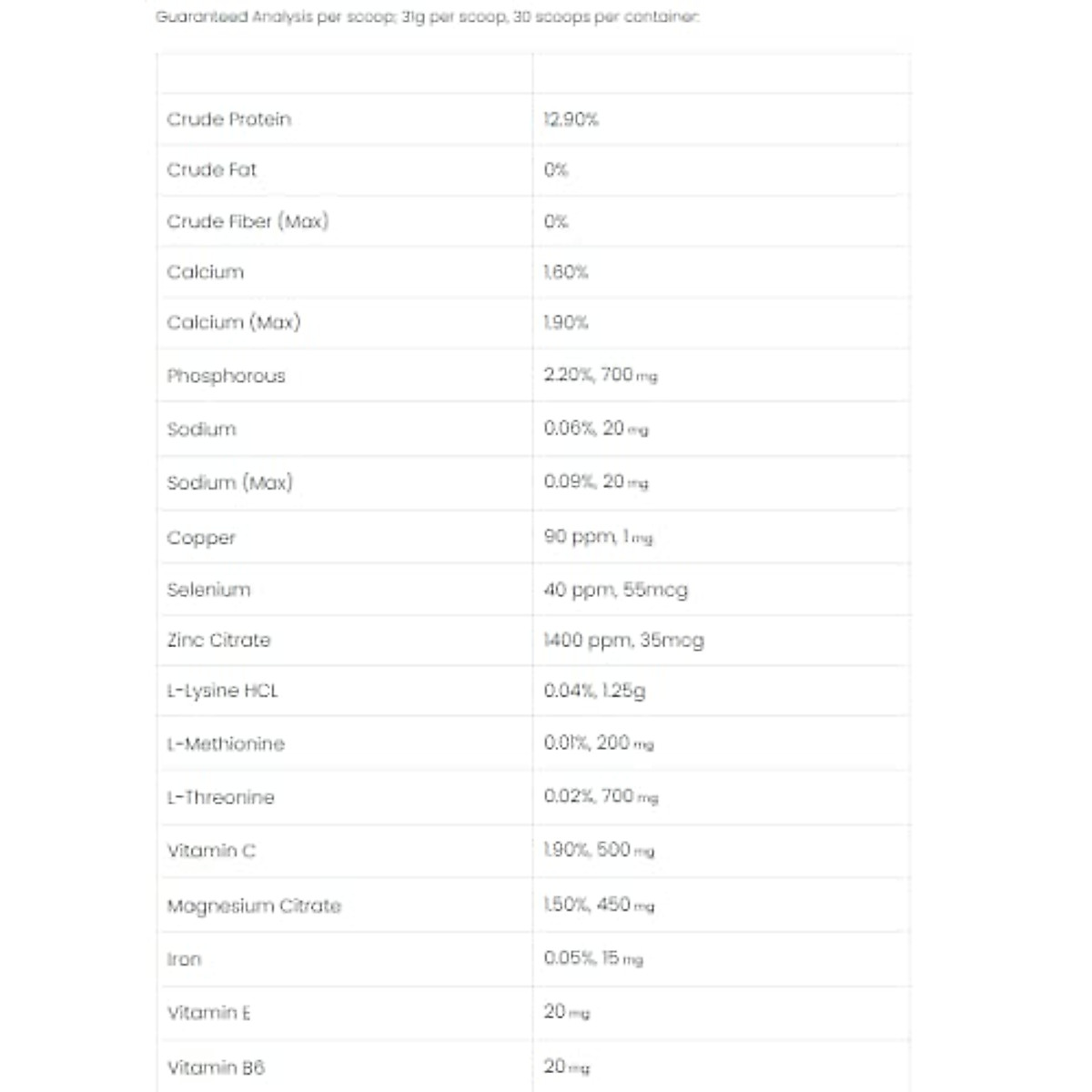Select the Crude Protein row label

click(229, 119)
